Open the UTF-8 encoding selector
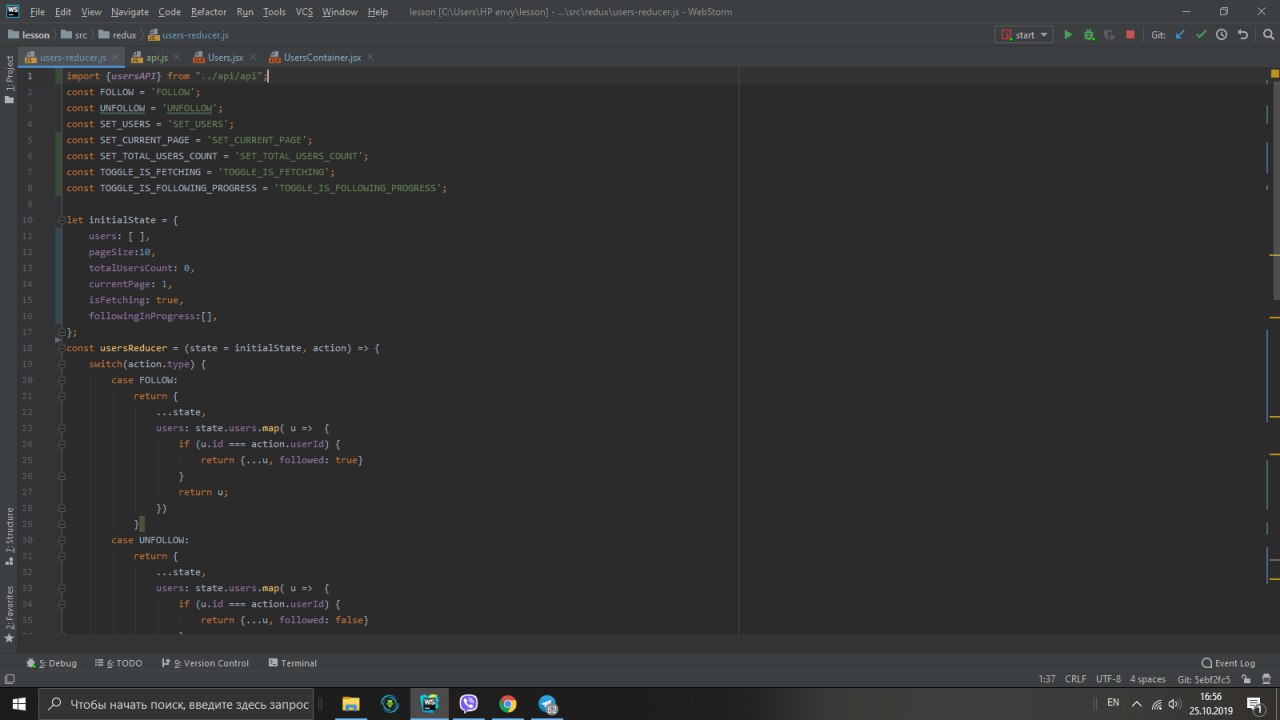The height and width of the screenshot is (720, 1280). [x=1107, y=679]
